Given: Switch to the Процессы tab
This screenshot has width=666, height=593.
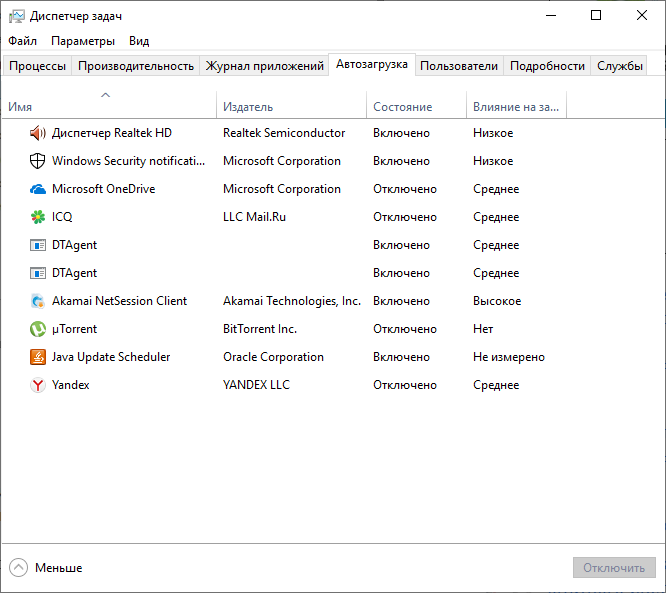Looking at the screenshot, I should point(37,66).
